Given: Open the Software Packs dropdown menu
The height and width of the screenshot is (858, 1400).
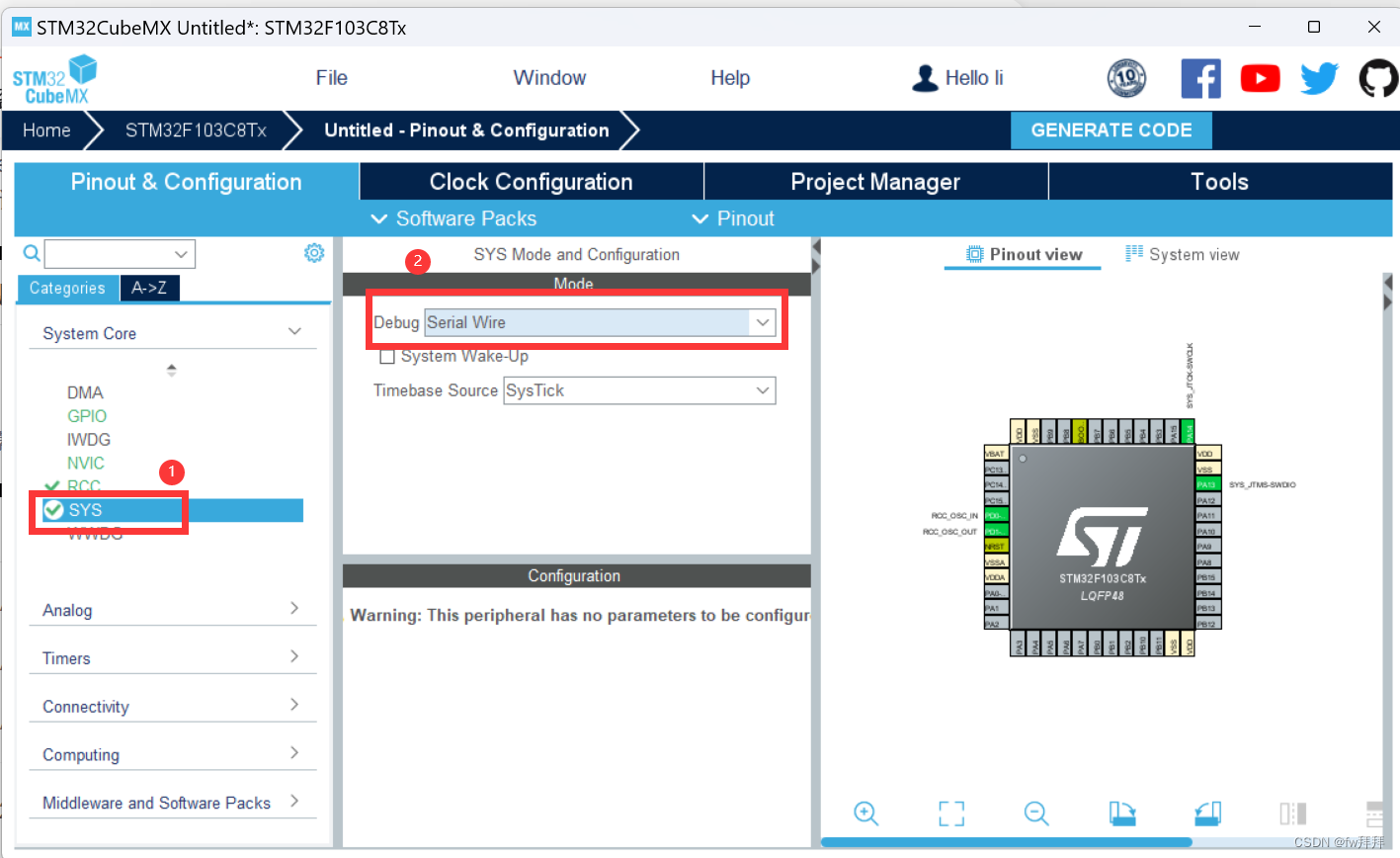Looking at the screenshot, I should tap(453, 218).
